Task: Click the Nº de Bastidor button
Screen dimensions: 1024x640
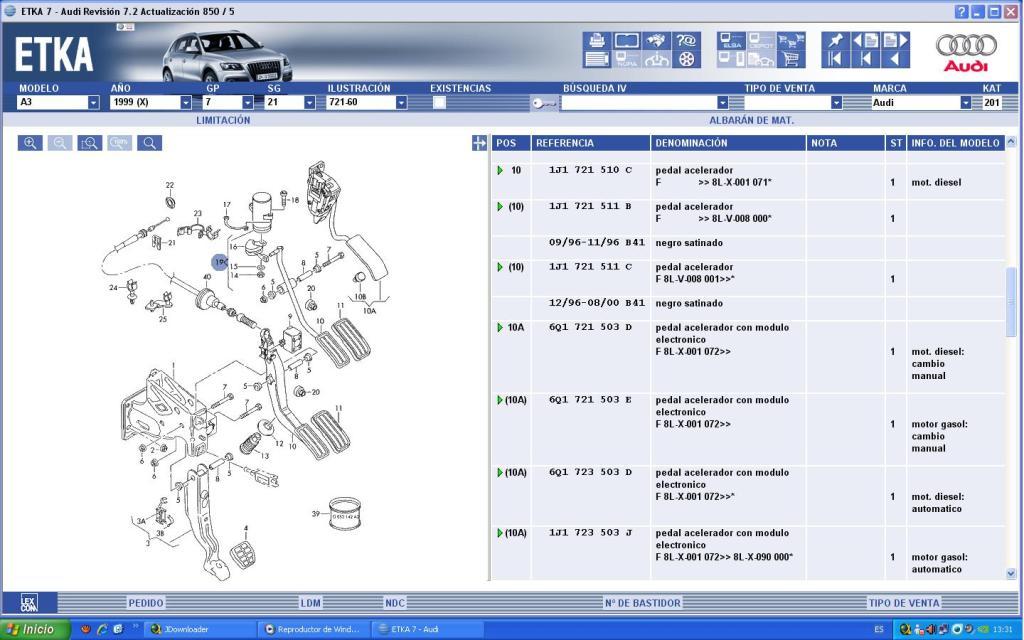Action: (x=643, y=603)
